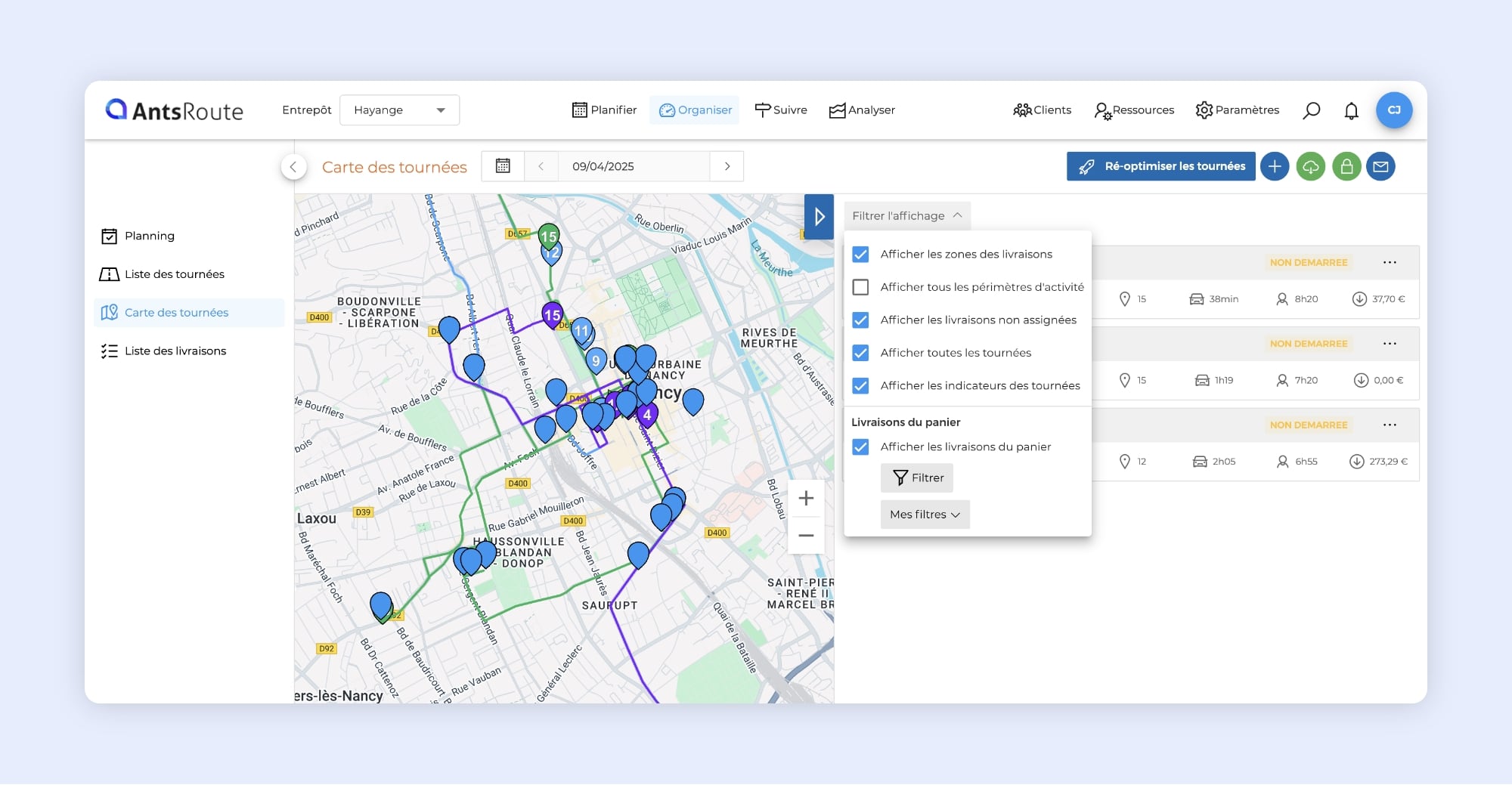
Task: Switch to the Planifier tab
Action: point(604,110)
